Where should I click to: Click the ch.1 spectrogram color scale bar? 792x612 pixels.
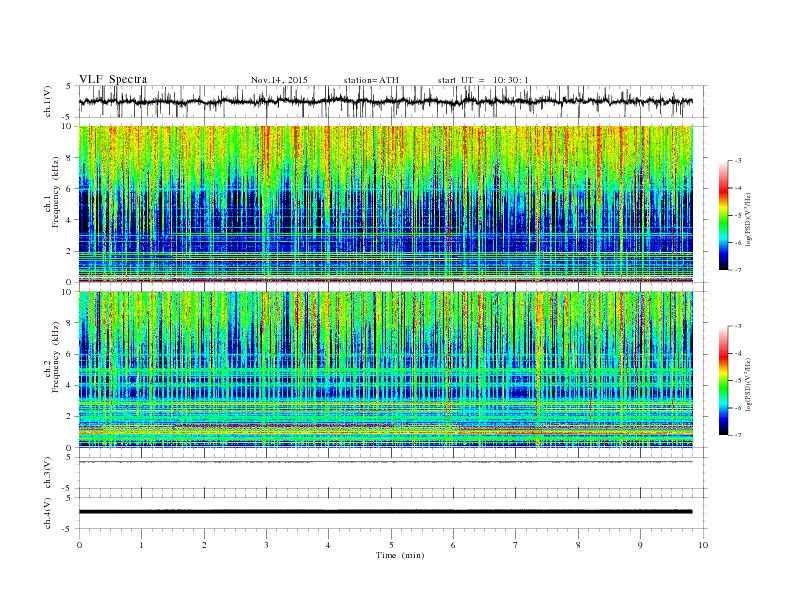723,215
